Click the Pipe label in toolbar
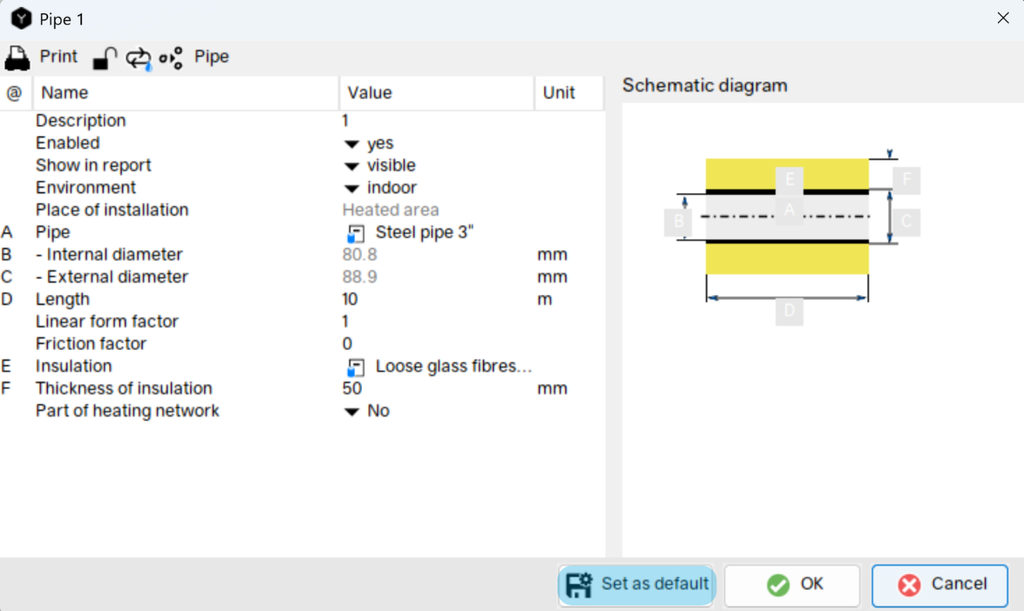Viewport: 1024px width, 611px height. point(212,57)
